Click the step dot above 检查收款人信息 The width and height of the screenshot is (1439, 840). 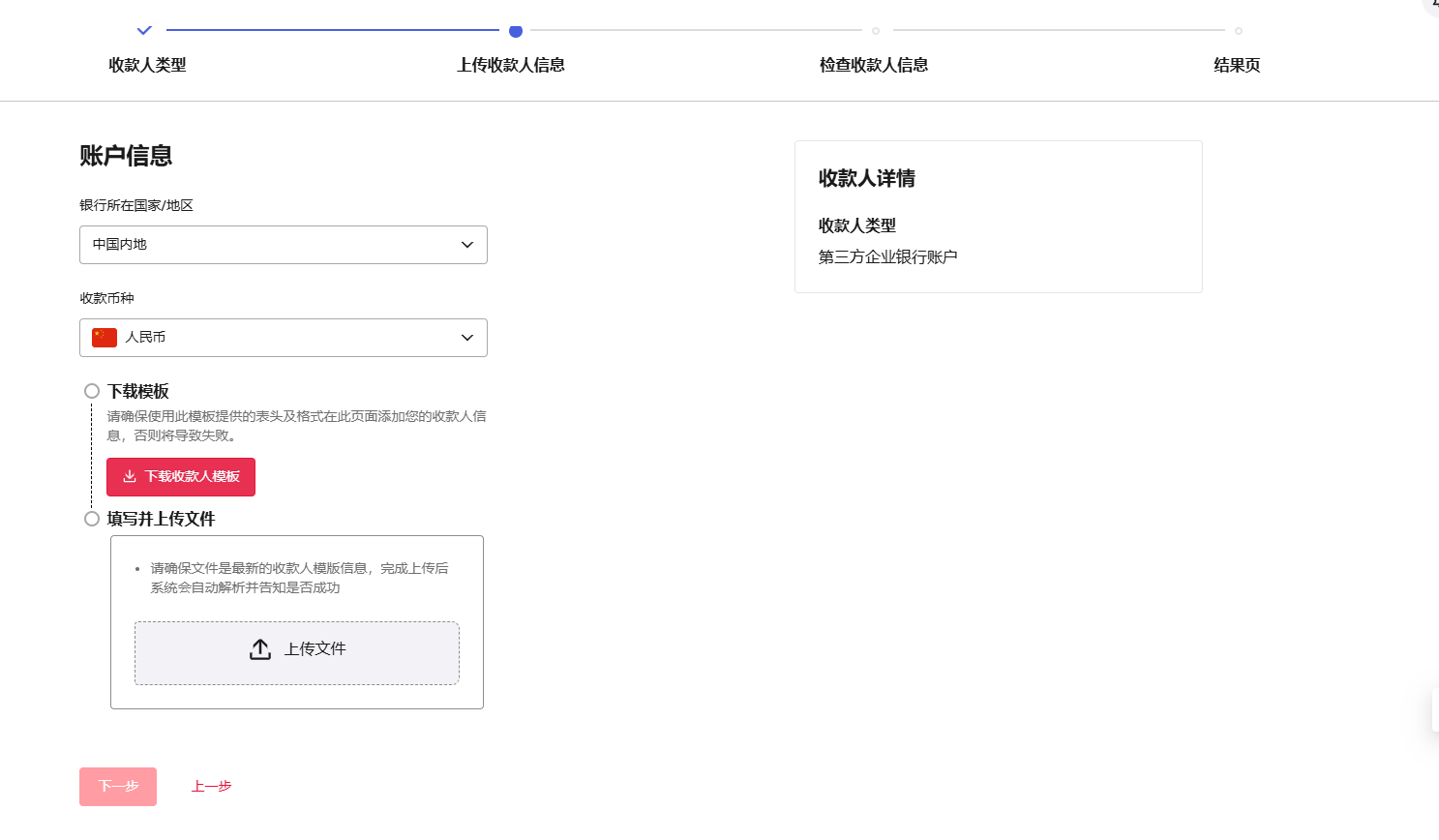coord(876,31)
